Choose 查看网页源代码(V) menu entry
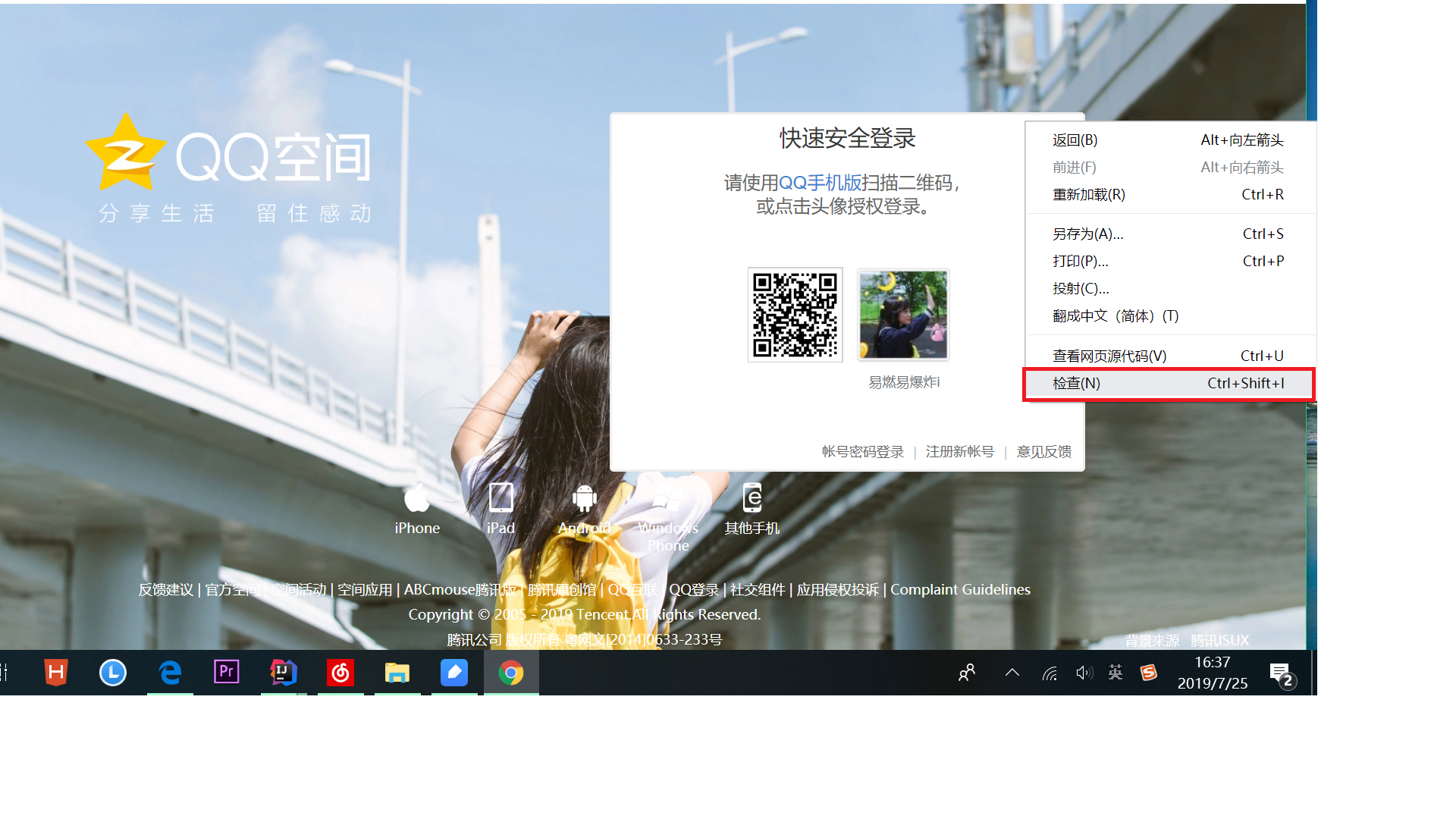Screen dimensions: 1456x819 (x=1109, y=356)
